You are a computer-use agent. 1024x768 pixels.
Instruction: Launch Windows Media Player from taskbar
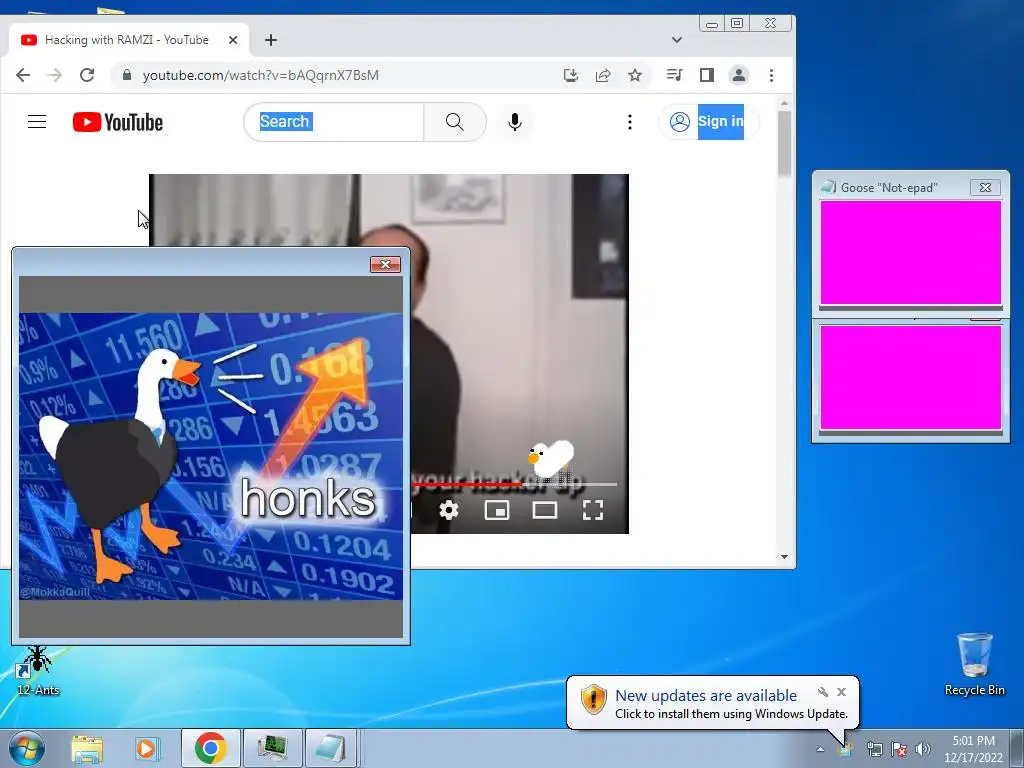(147, 749)
